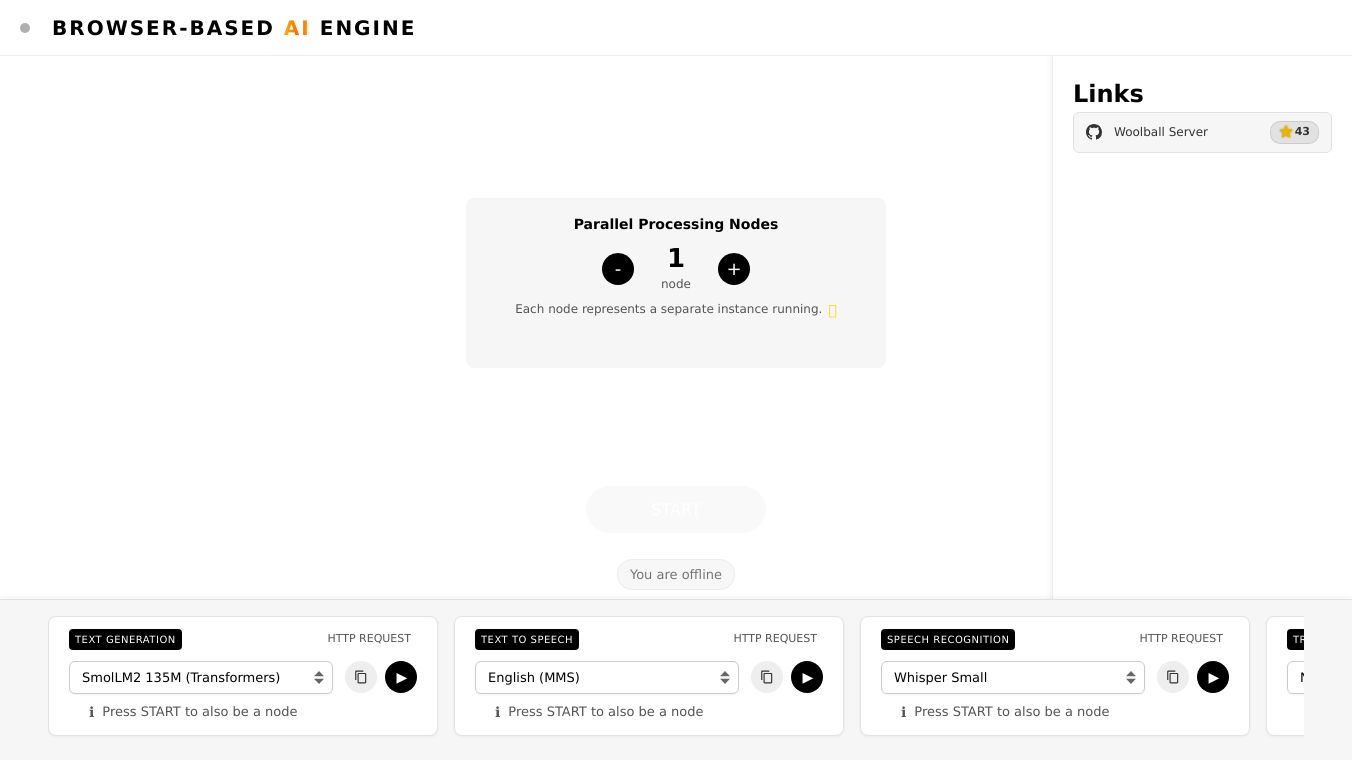Click the yellow info icon after instance description

pos(832,310)
